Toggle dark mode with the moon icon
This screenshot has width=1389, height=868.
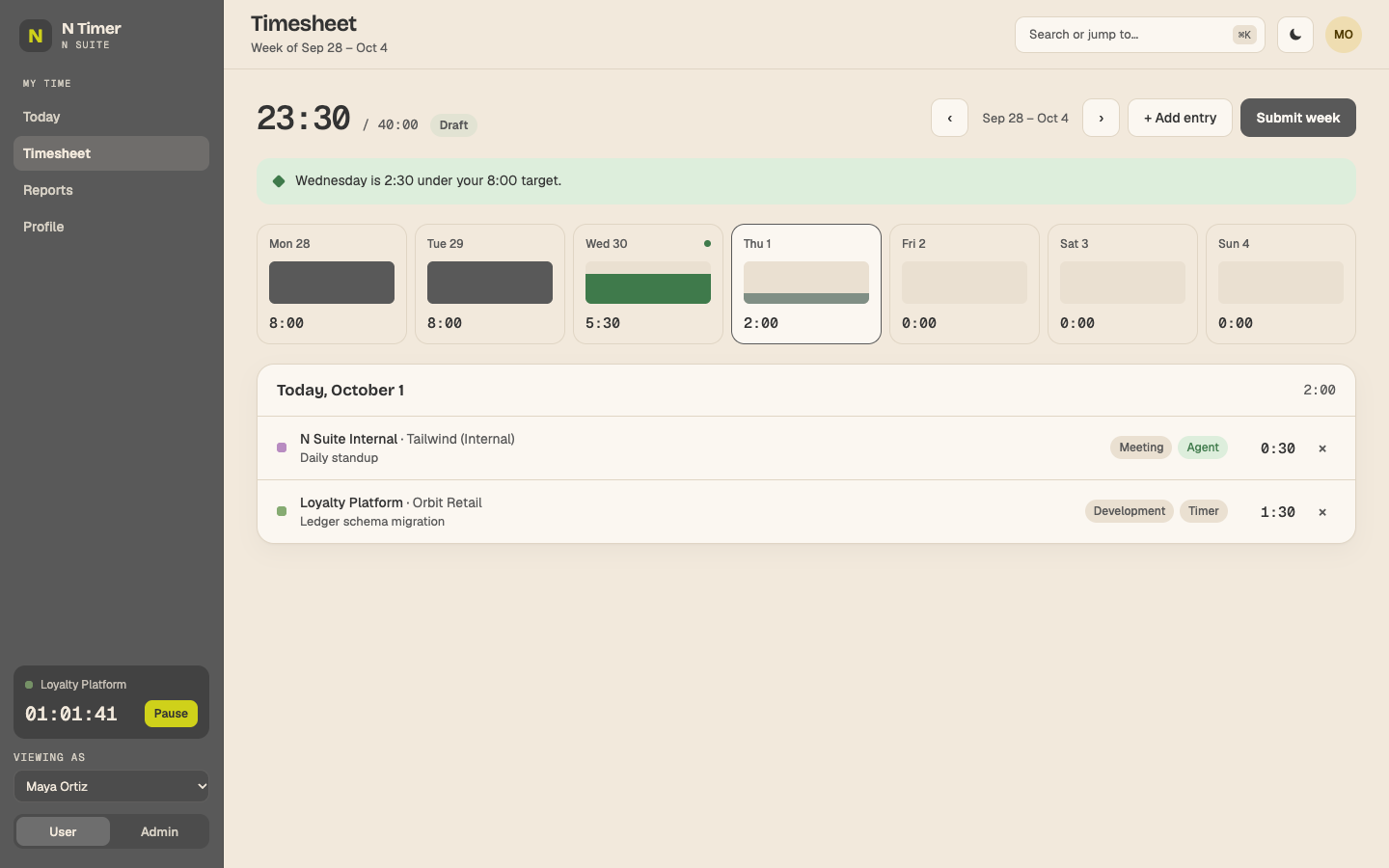tap(1295, 35)
